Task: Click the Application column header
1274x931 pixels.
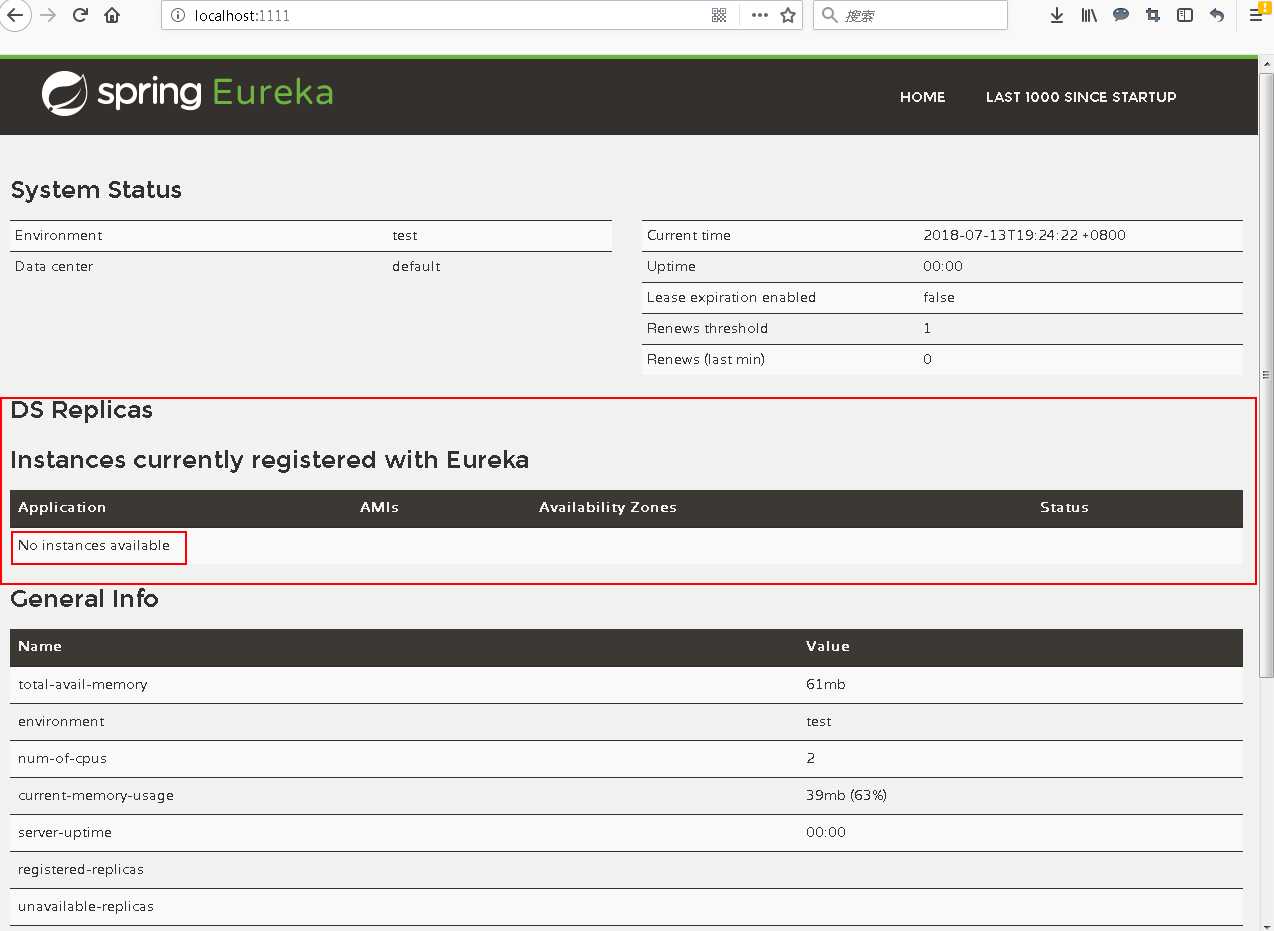Action: point(62,507)
